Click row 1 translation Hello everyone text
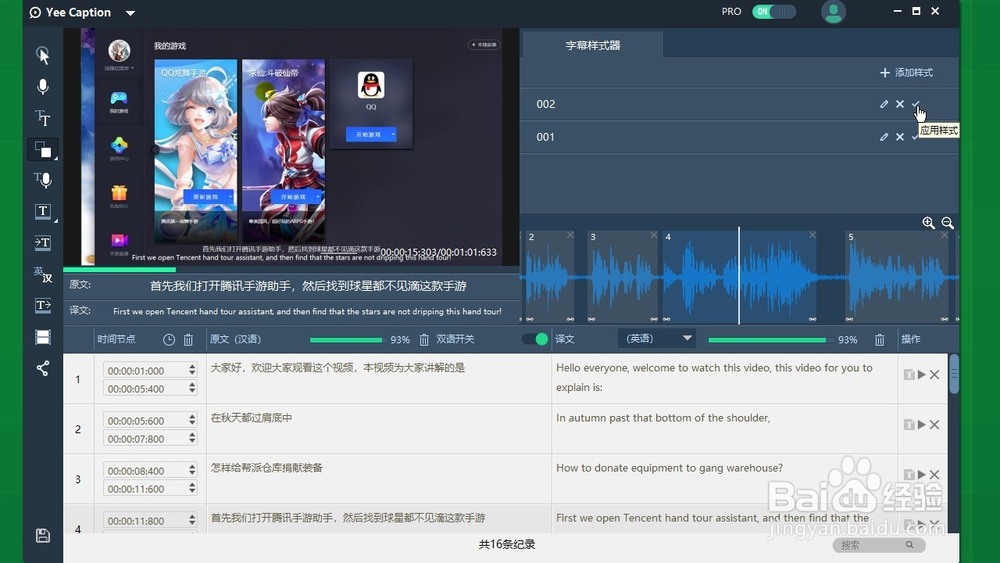Screen dimensions: 1000x563 click(x=714, y=377)
